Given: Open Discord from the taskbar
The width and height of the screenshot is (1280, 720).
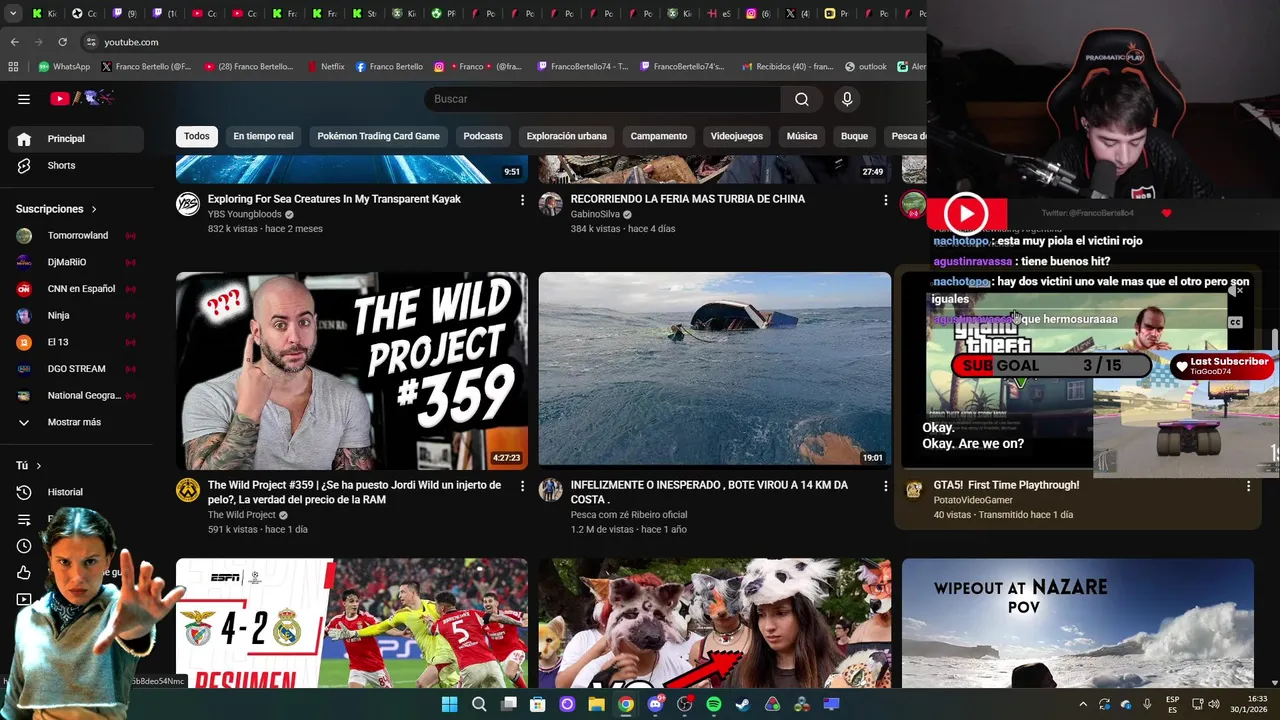Looking at the screenshot, I should click(655, 704).
